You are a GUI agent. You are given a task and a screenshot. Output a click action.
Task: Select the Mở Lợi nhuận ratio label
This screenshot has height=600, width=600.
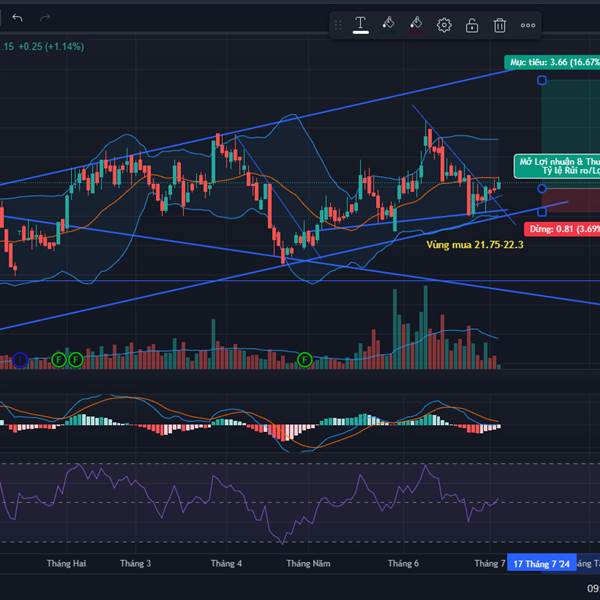point(557,166)
